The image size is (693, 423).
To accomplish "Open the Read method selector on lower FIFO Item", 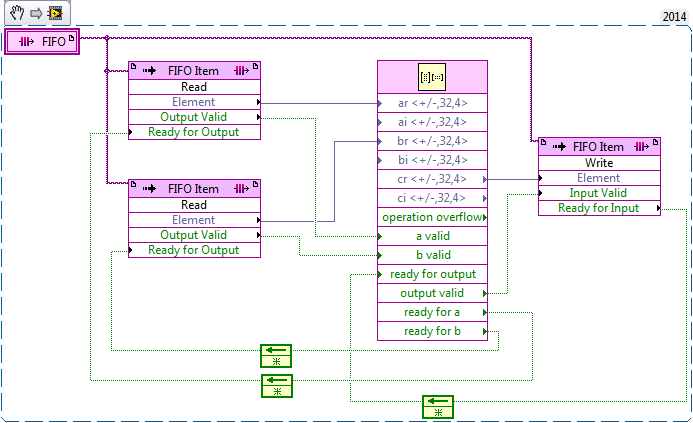I will (x=194, y=205).
